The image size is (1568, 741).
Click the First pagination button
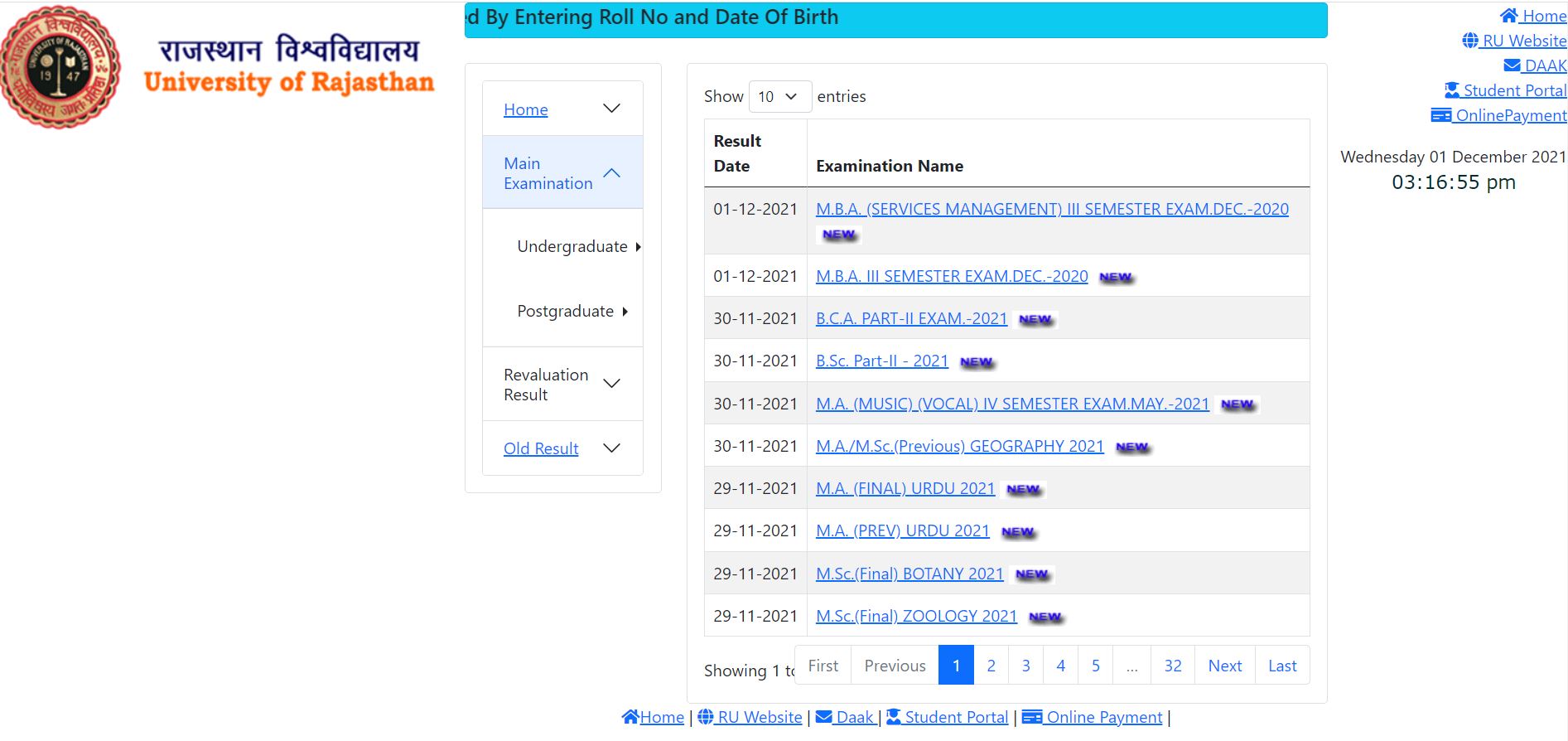[823, 666]
